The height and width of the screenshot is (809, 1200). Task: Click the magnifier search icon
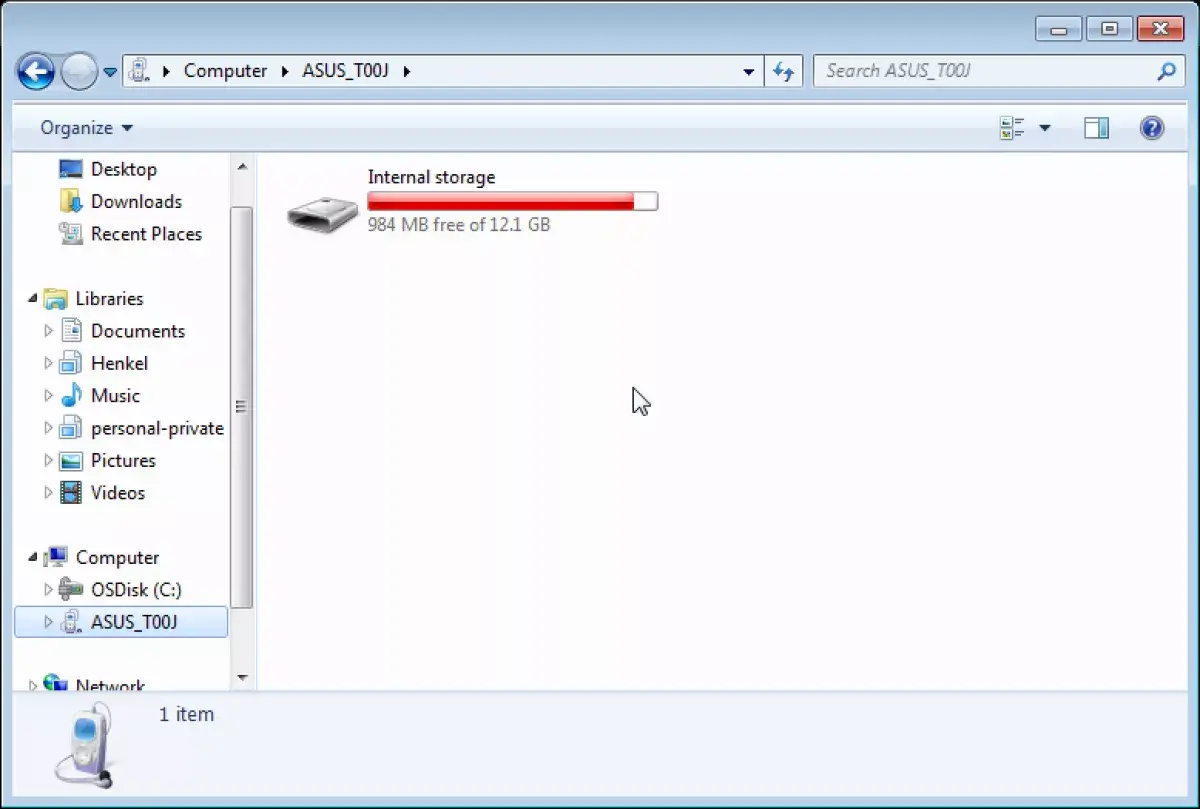point(1166,71)
